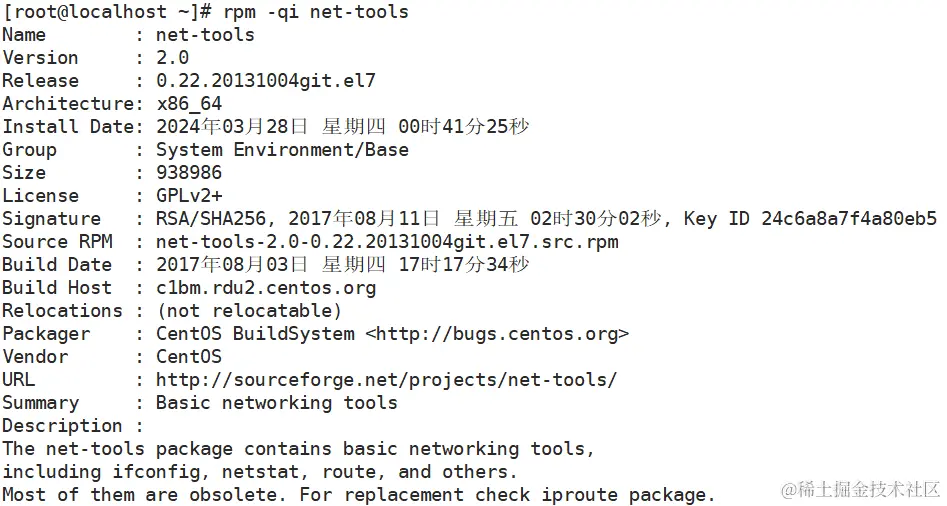Click the [root@localhost ~]# shell prompt
The height and width of the screenshot is (506, 947).
click(x=107, y=11)
